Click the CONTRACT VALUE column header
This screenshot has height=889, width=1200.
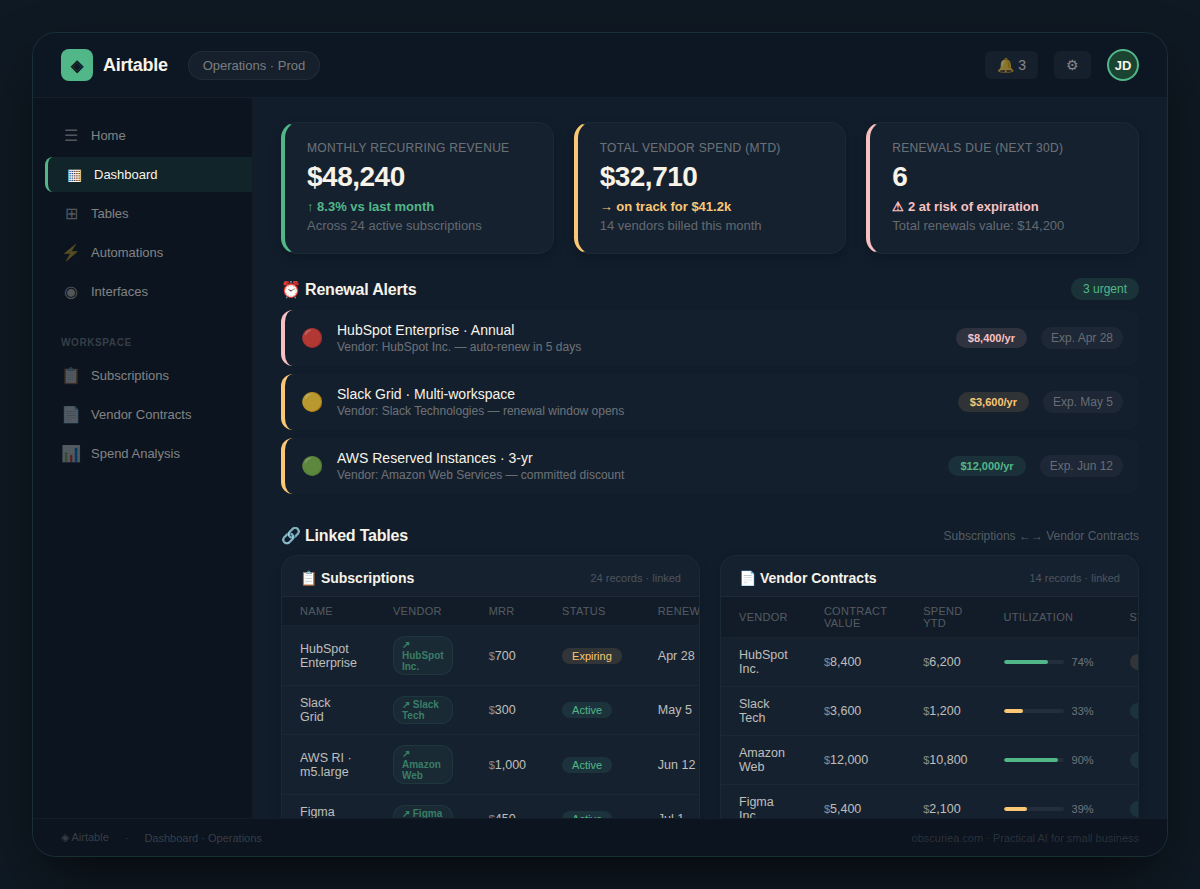coord(855,617)
